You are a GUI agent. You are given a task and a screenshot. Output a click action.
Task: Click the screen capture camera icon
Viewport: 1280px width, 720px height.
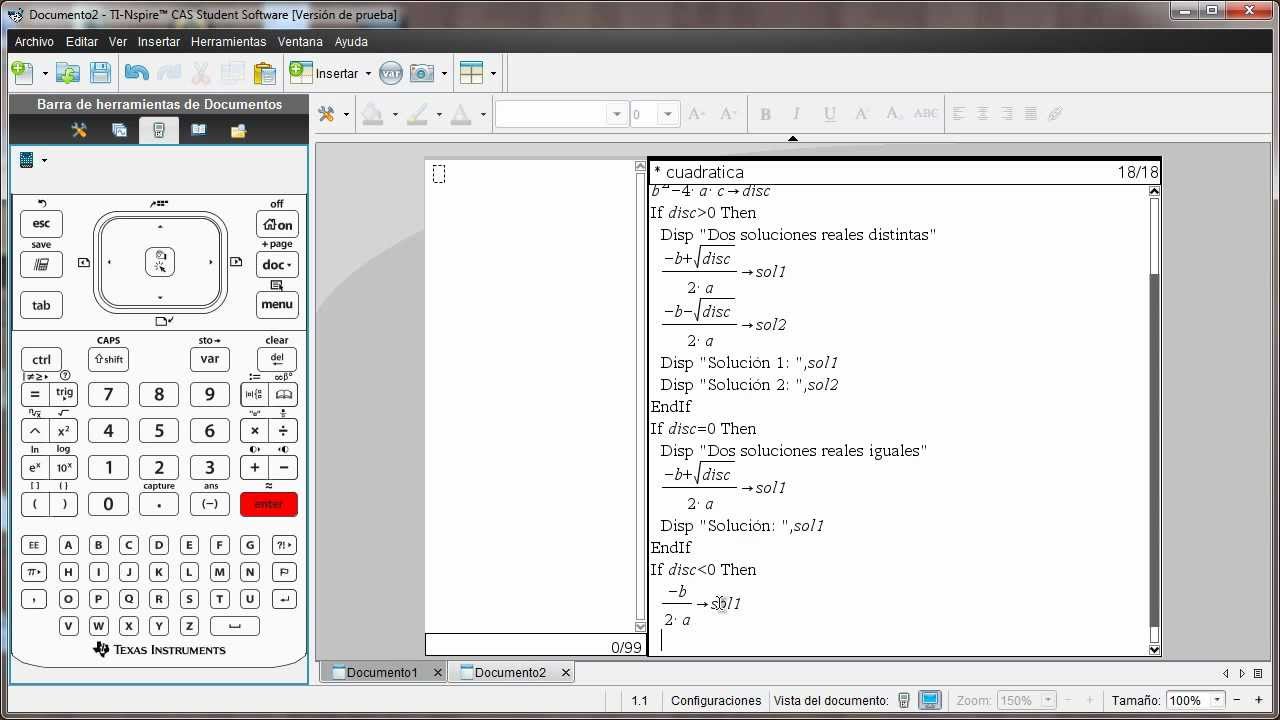coord(422,73)
